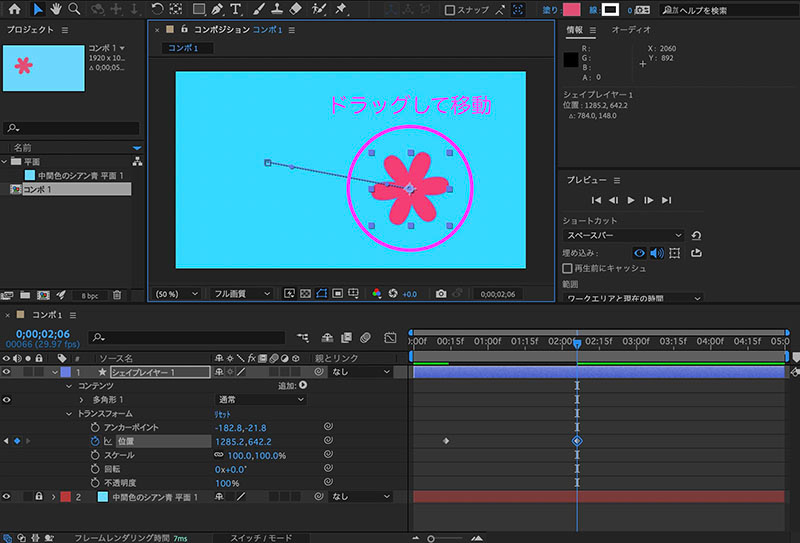Open the Info panel menu

(x=592, y=30)
